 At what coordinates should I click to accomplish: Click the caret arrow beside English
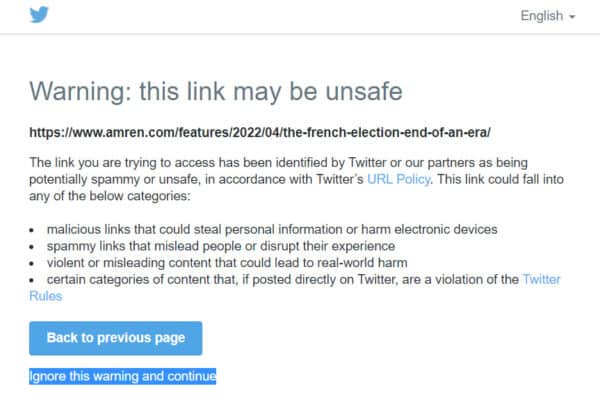tap(572, 17)
